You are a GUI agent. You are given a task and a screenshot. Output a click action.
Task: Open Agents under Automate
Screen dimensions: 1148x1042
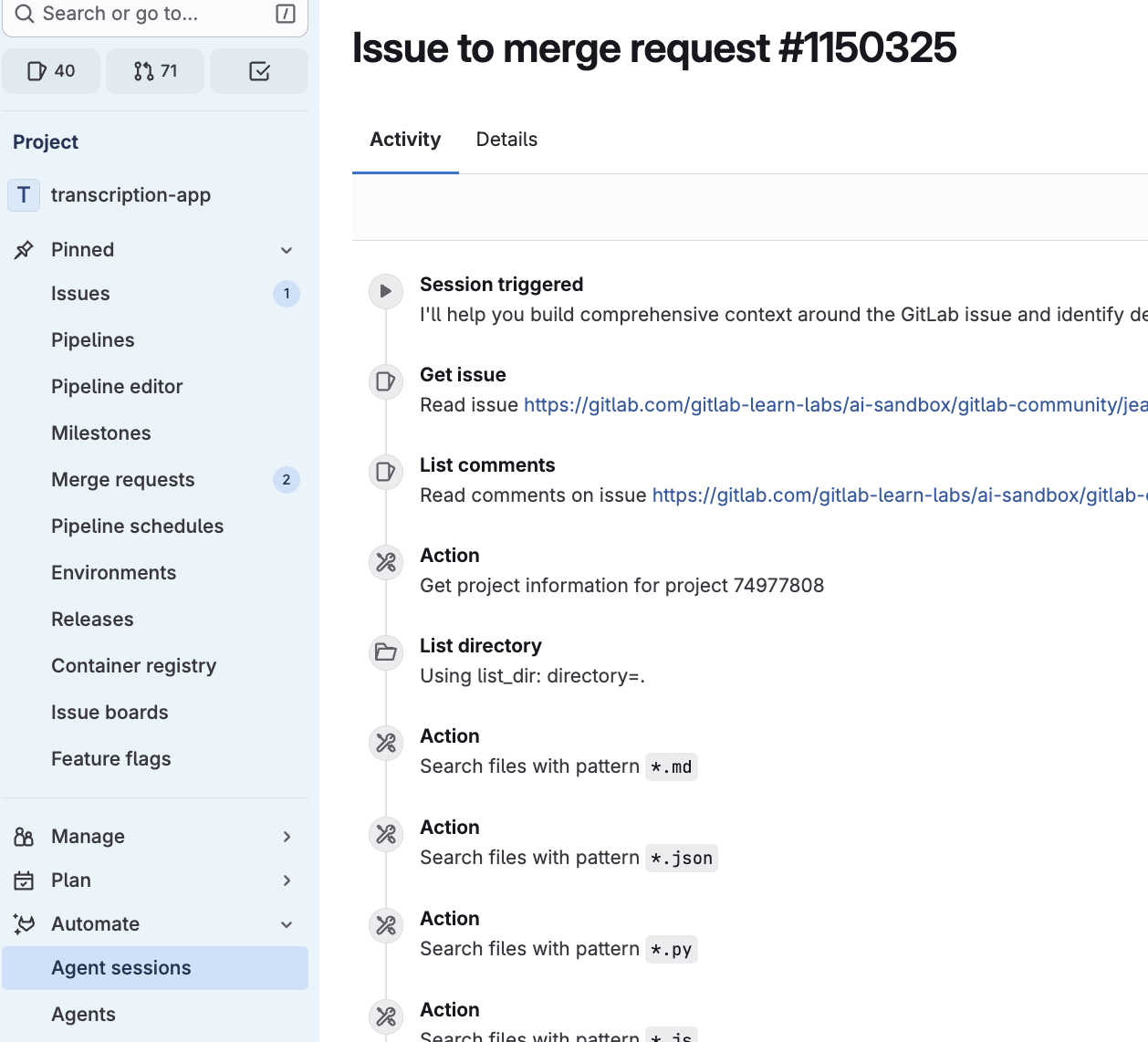pos(83,1015)
